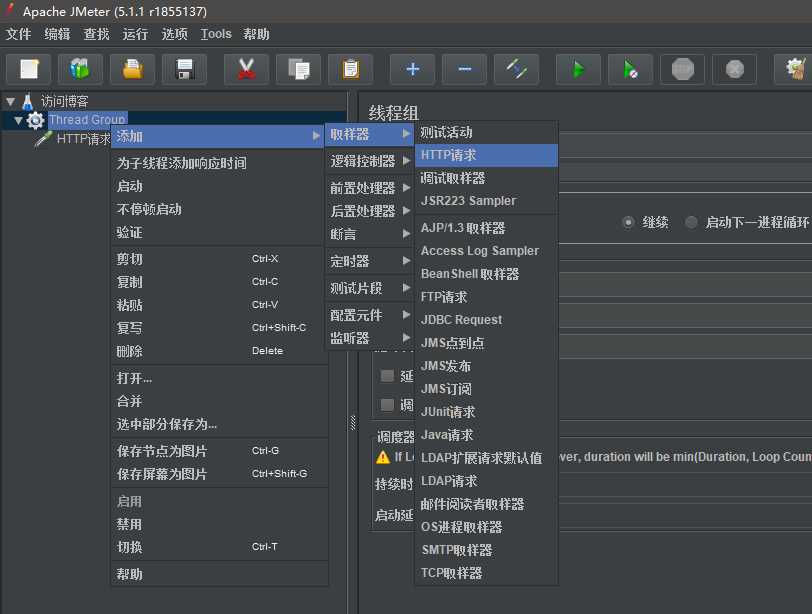The image size is (812, 614).
Task: Choose TCP取样器 entry
Action: [486, 573]
